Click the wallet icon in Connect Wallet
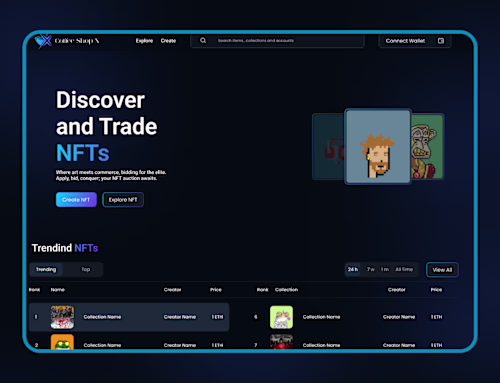500x383 pixels. click(x=441, y=41)
